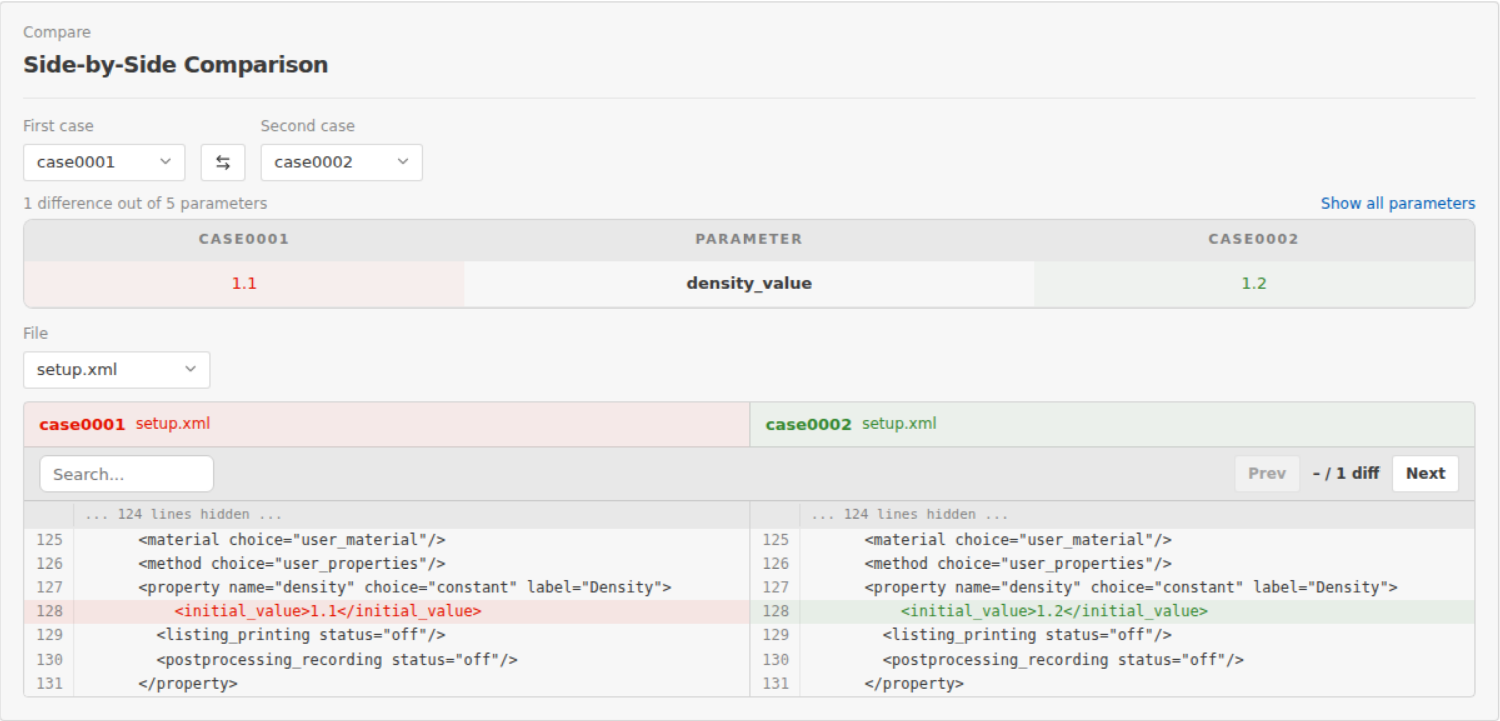
Task: Click the Show all parameters link
Action: click(x=1398, y=203)
